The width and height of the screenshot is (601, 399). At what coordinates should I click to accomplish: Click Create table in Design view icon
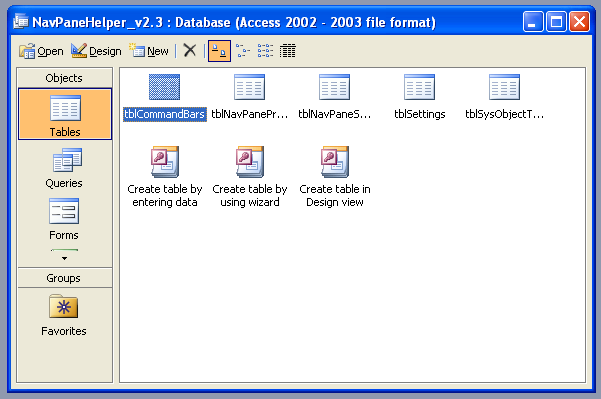[x=335, y=162]
